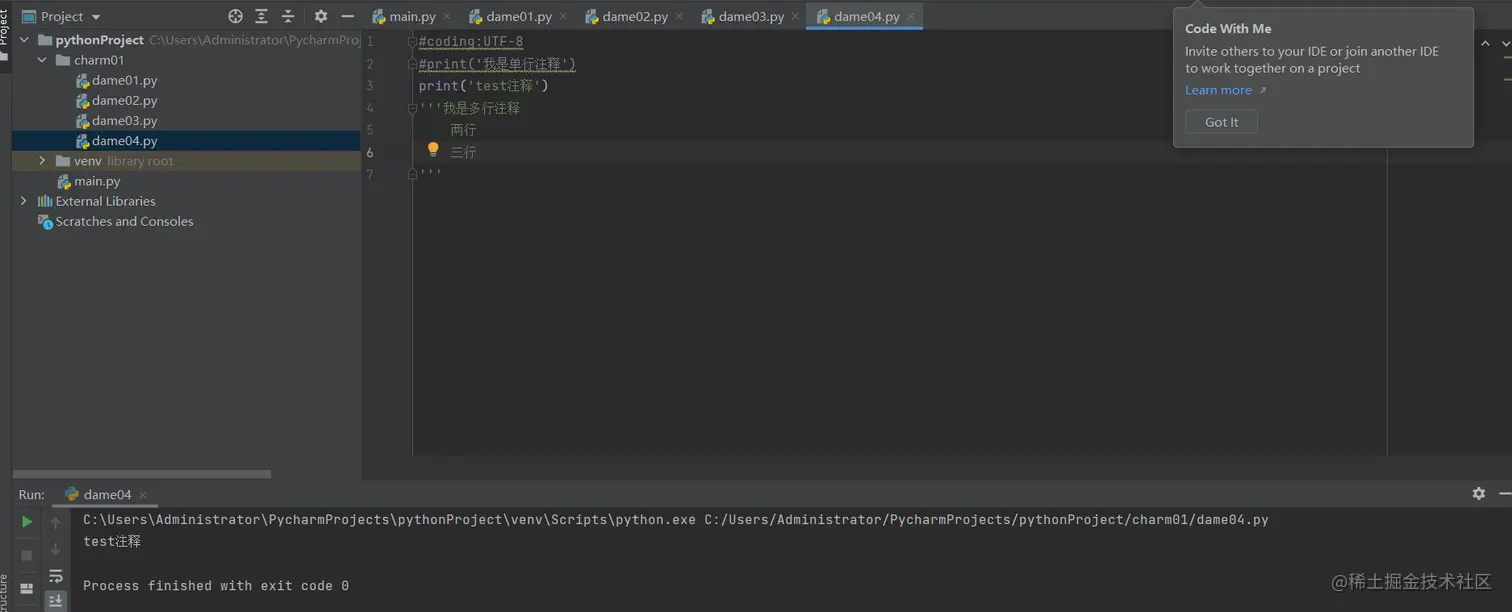1512x612 pixels.
Task: Open the Learn more link
Action: (1218, 90)
